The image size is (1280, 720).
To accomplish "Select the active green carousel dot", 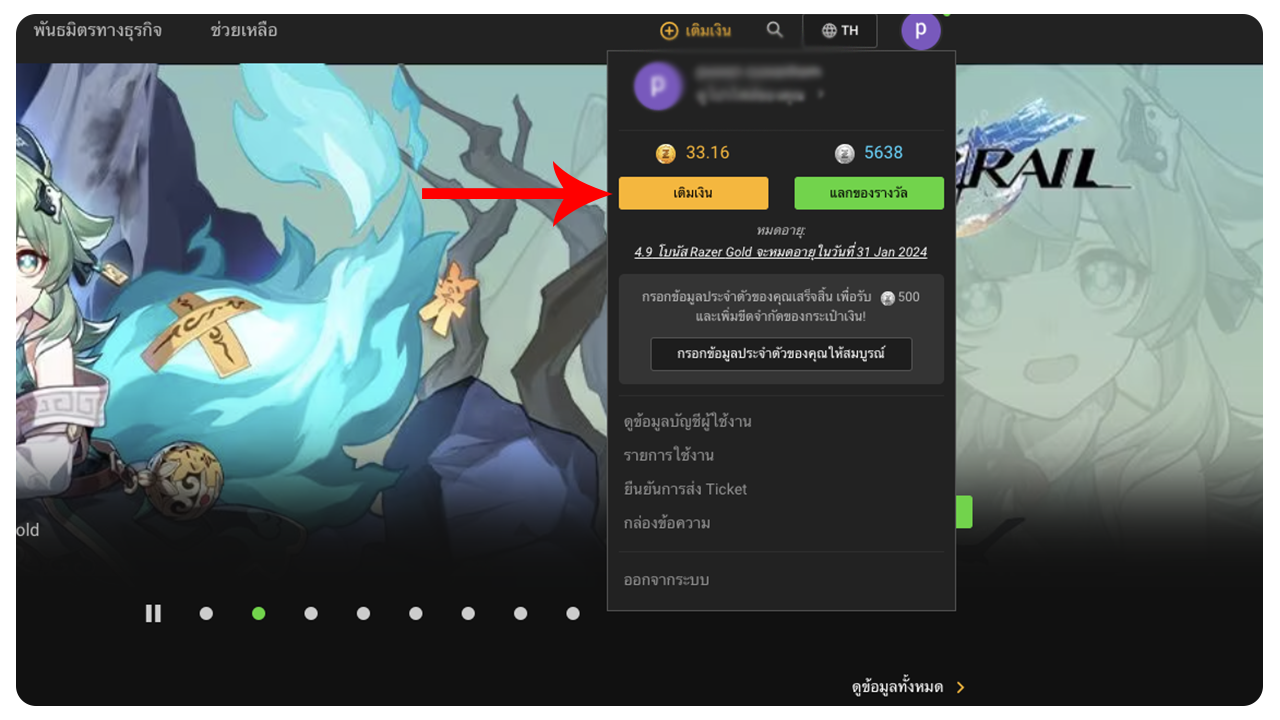I will click(259, 613).
